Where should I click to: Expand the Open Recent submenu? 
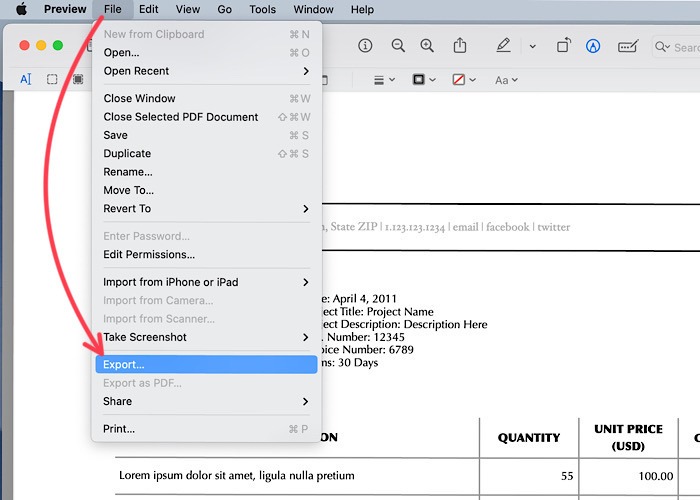206,71
